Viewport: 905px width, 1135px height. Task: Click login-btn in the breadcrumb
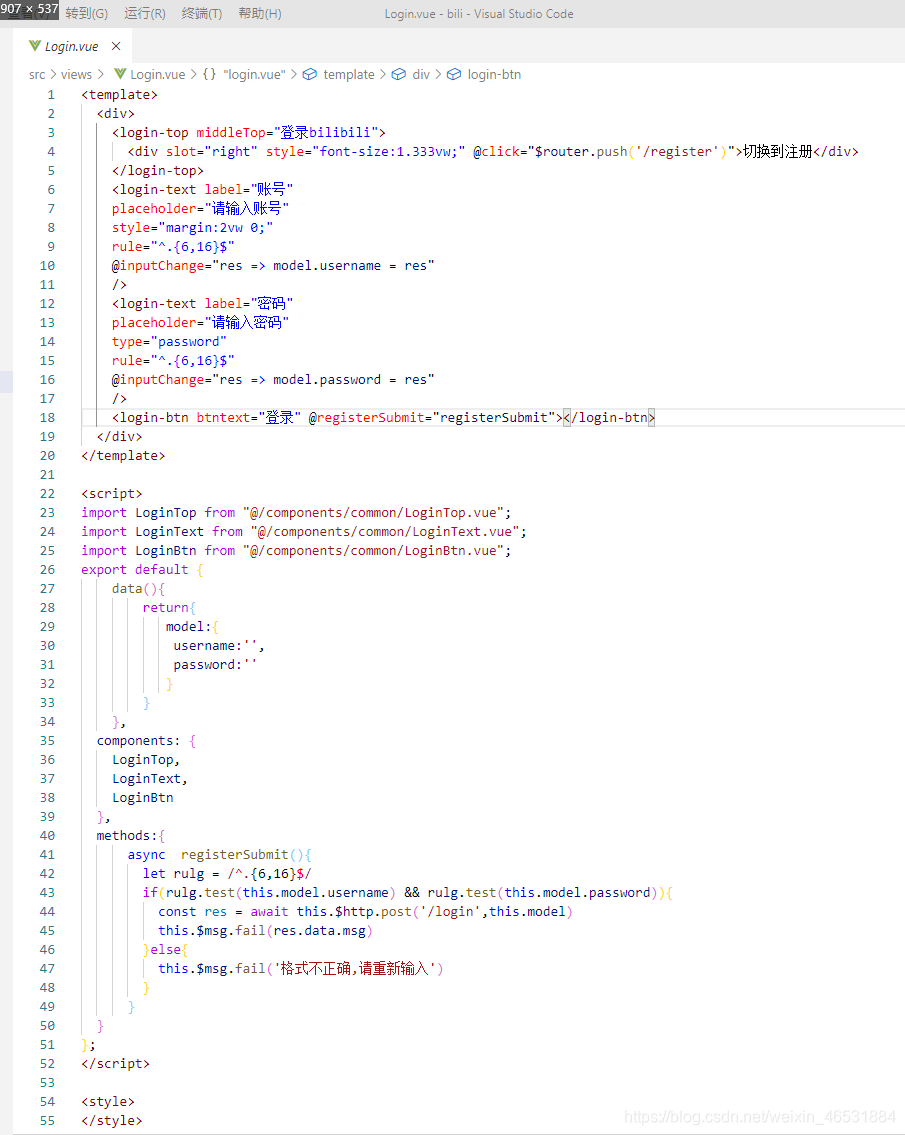[x=494, y=75]
